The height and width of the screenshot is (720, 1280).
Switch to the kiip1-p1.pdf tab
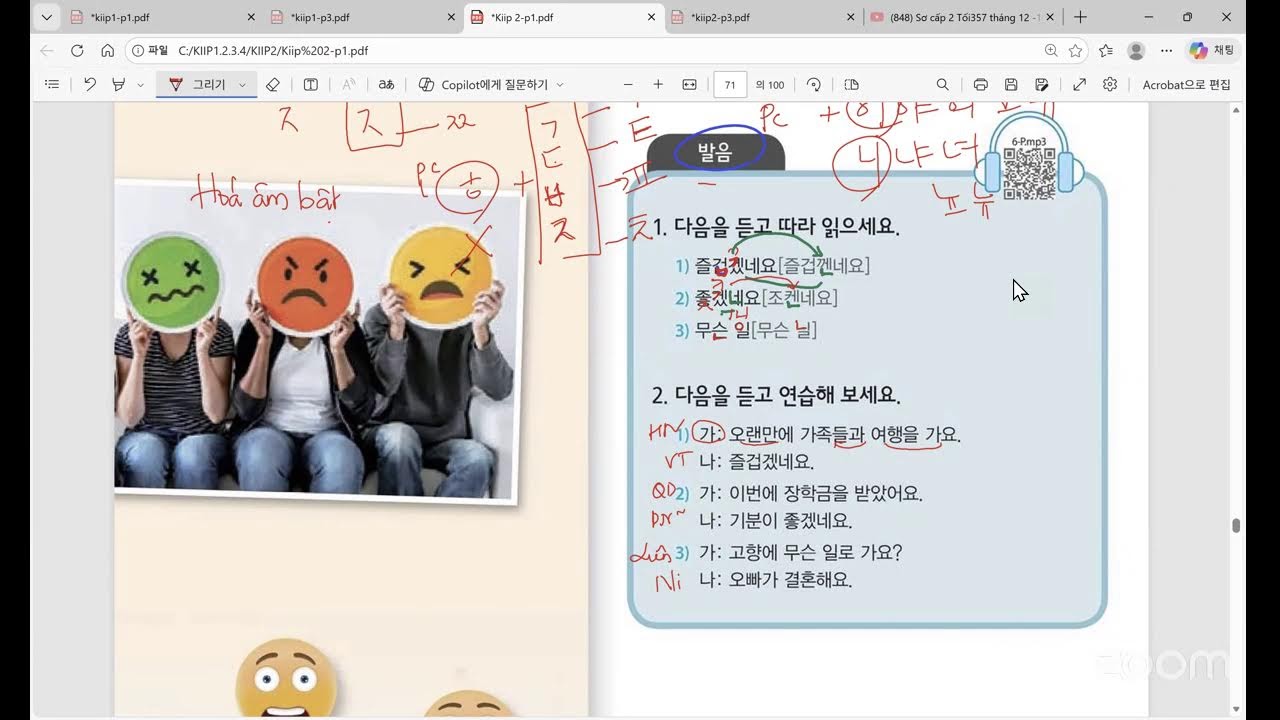(162, 17)
